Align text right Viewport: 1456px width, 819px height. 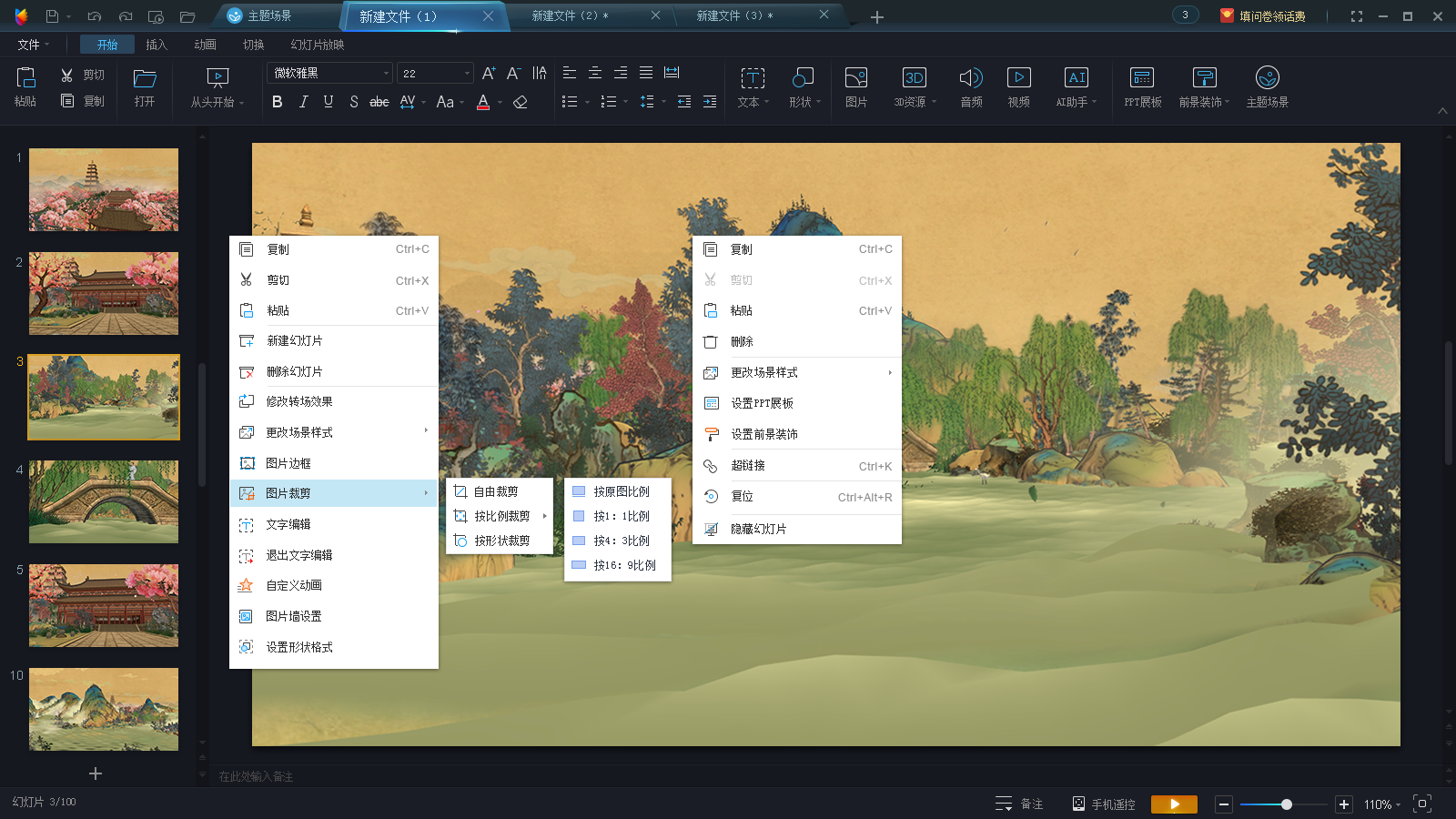(621, 73)
